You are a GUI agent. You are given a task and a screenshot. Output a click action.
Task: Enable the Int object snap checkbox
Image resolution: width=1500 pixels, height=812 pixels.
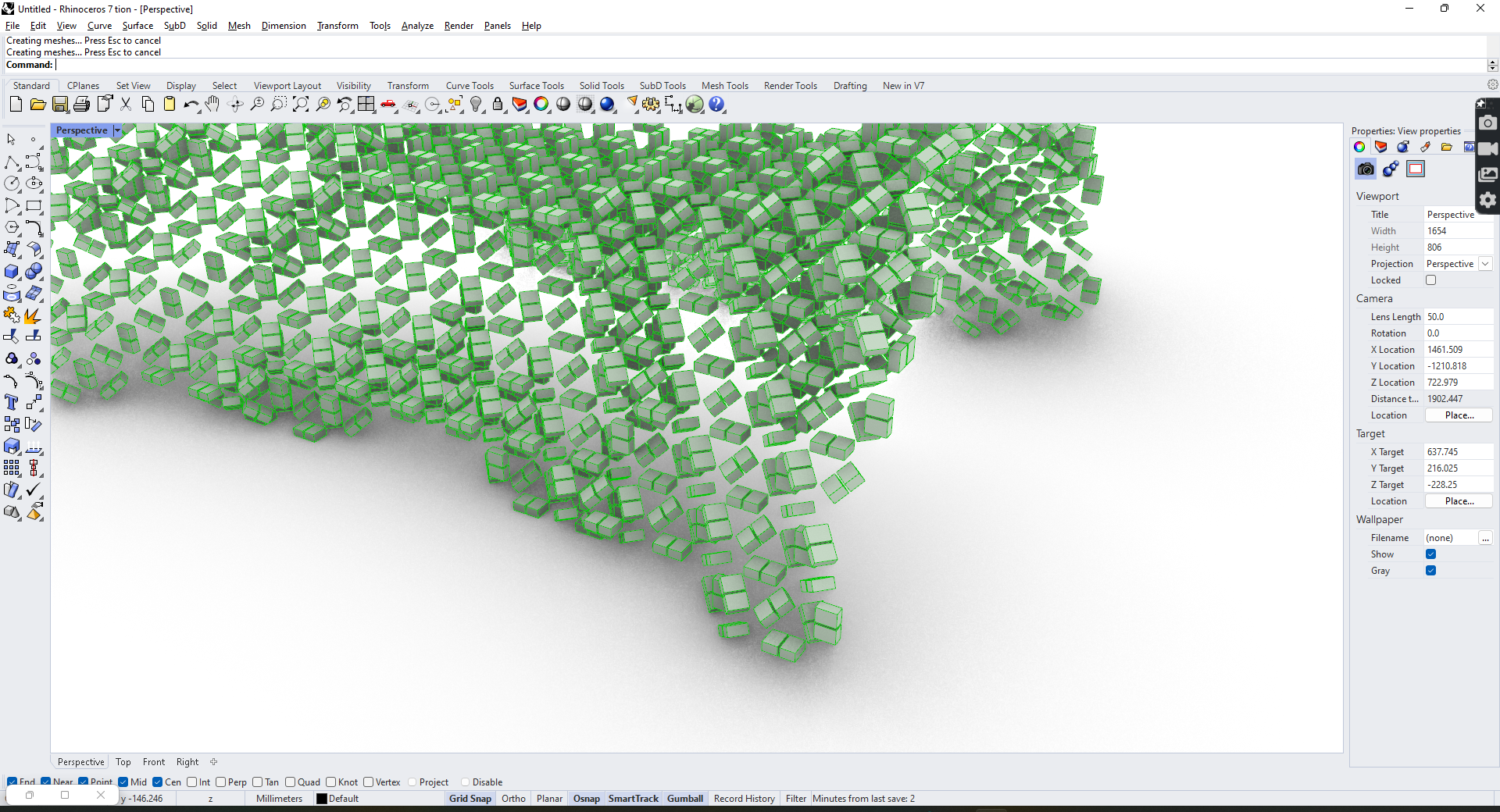192,782
